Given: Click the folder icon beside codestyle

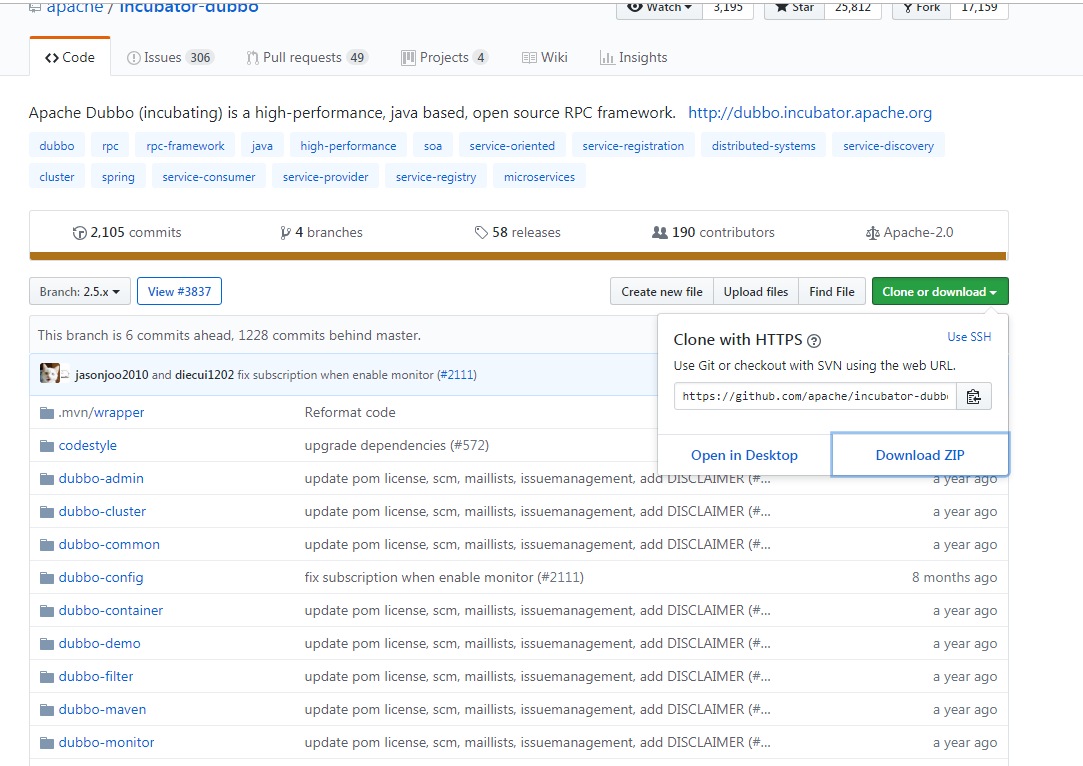Looking at the screenshot, I should pos(47,446).
